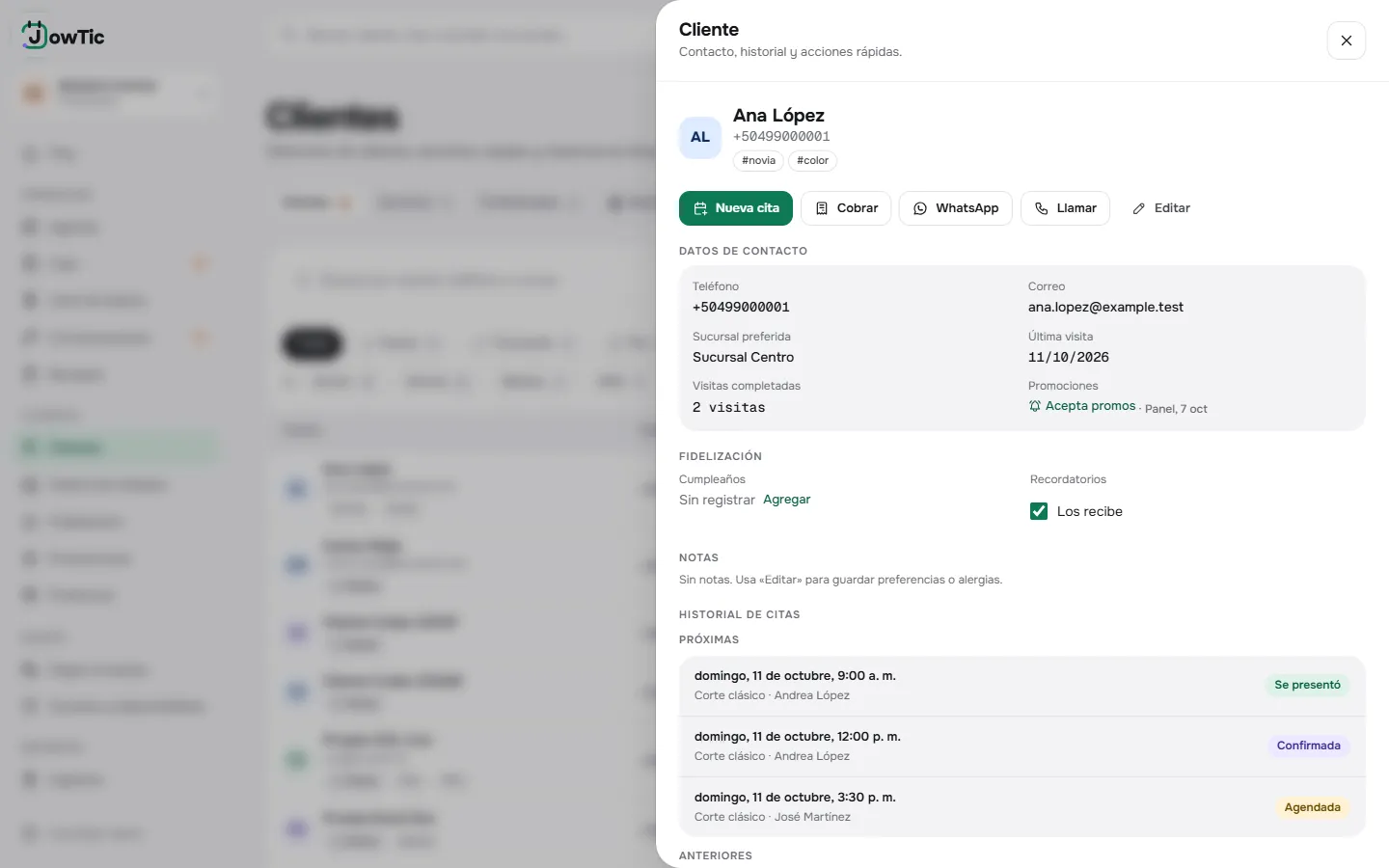Call the client with Llamar
The height and width of the screenshot is (868, 1389).
pyautogui.click(x=1065, y=208)
